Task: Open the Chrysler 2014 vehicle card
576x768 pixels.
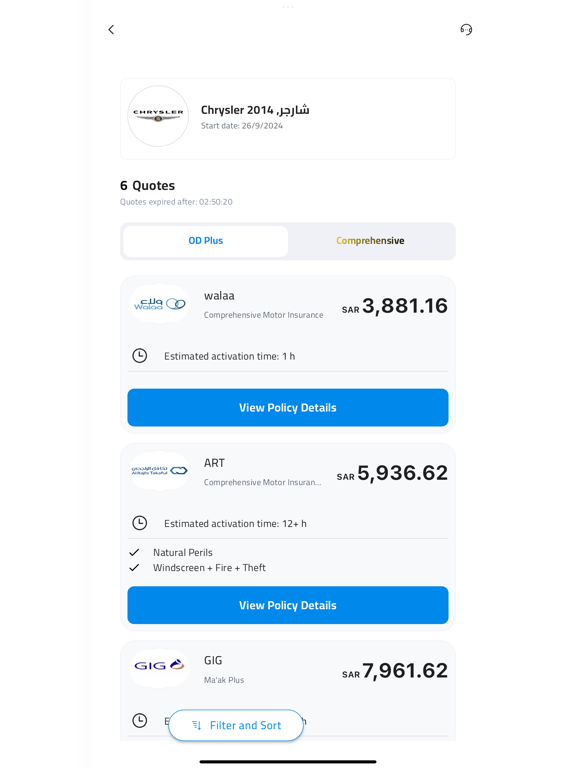Action: [x=288, y=119]
